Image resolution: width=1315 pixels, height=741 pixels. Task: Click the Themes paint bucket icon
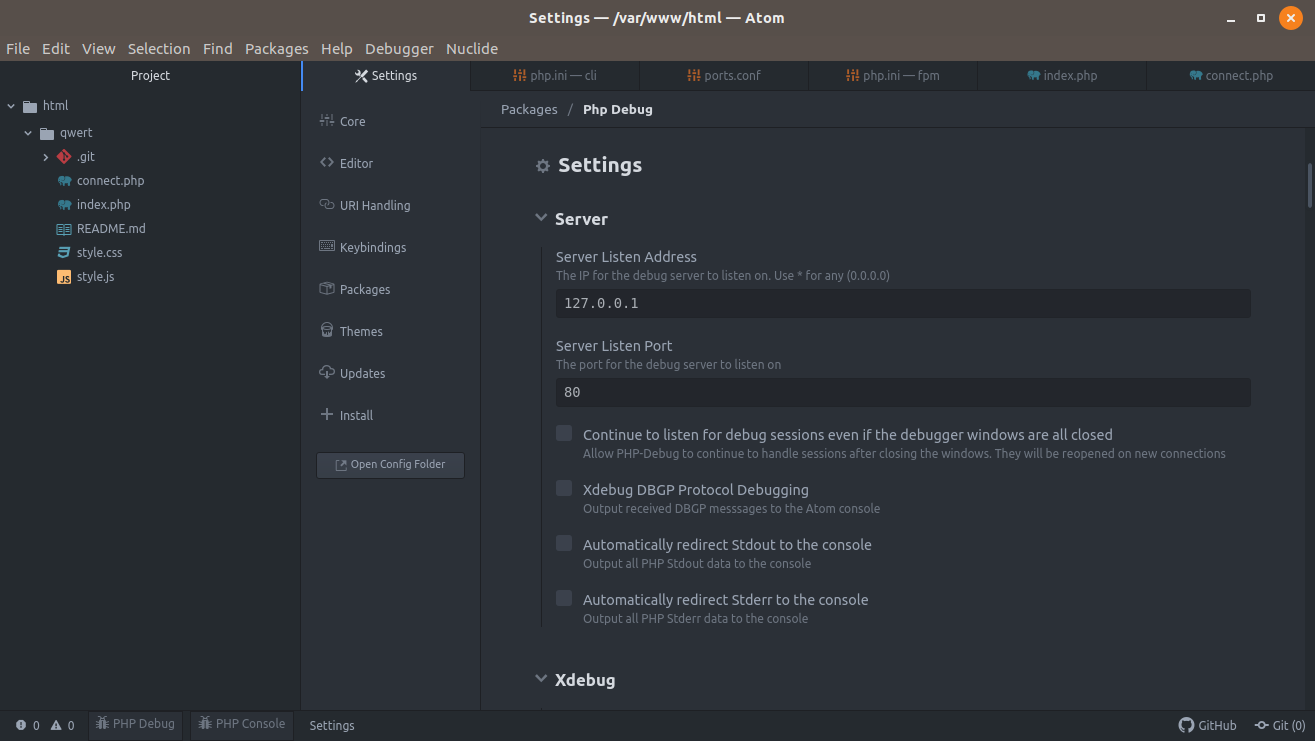[x=327, y=331]
